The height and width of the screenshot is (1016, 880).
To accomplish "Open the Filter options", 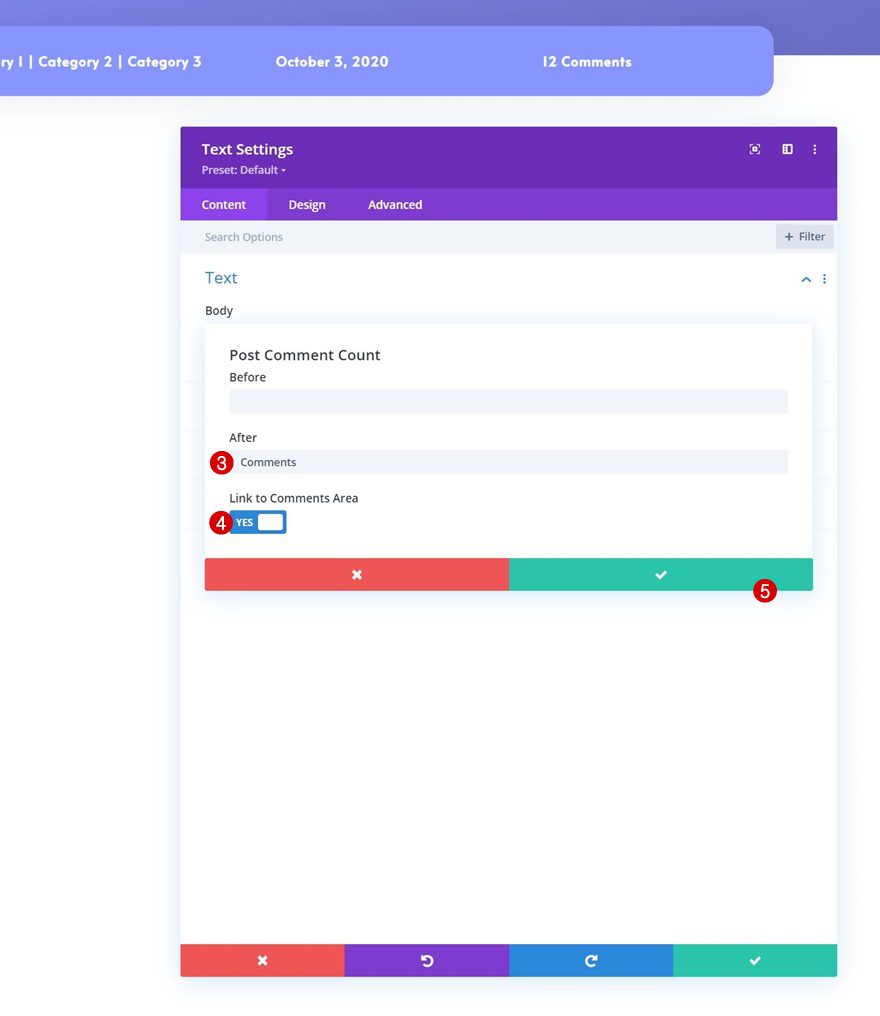I will 804,236.
